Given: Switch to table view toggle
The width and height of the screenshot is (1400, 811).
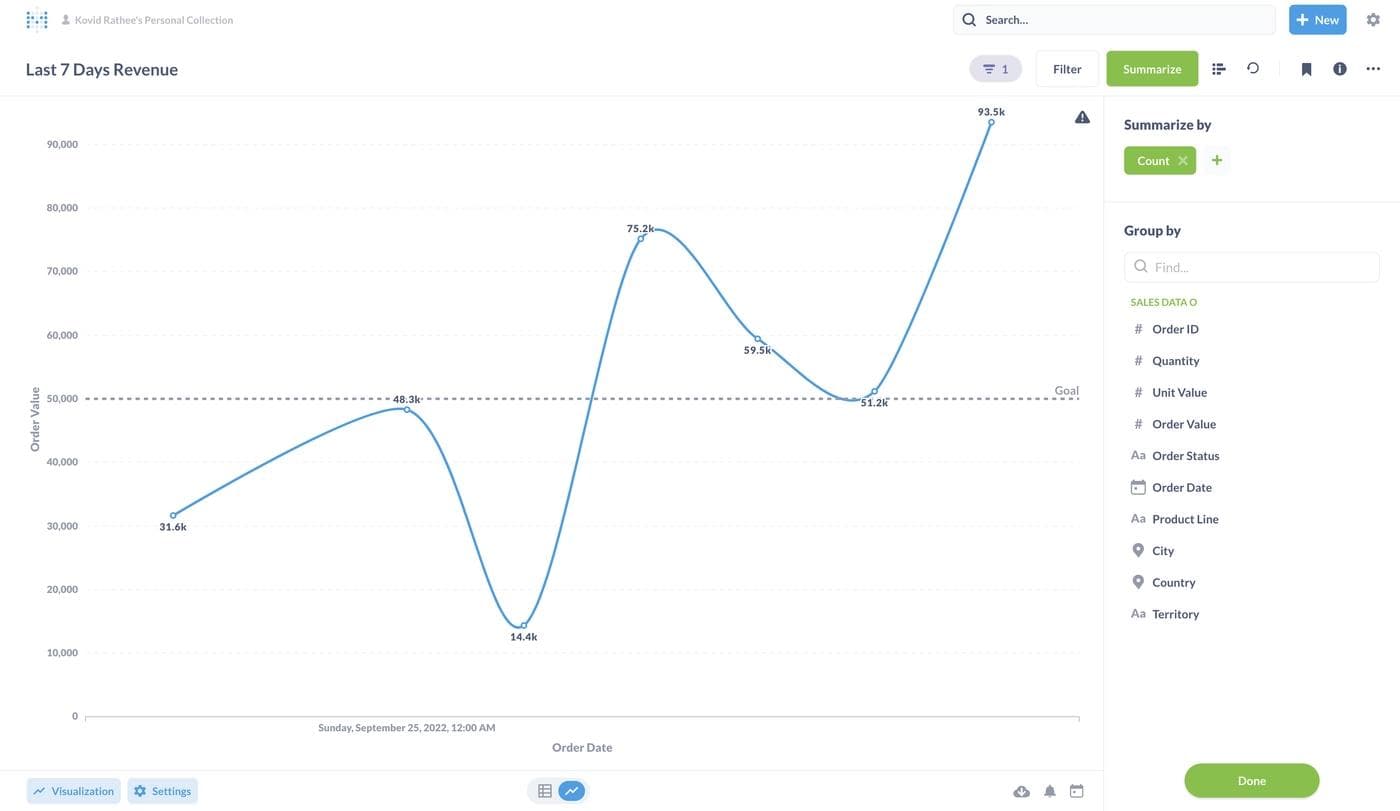Looking at the screenshot, I should (x=545, y=791).
